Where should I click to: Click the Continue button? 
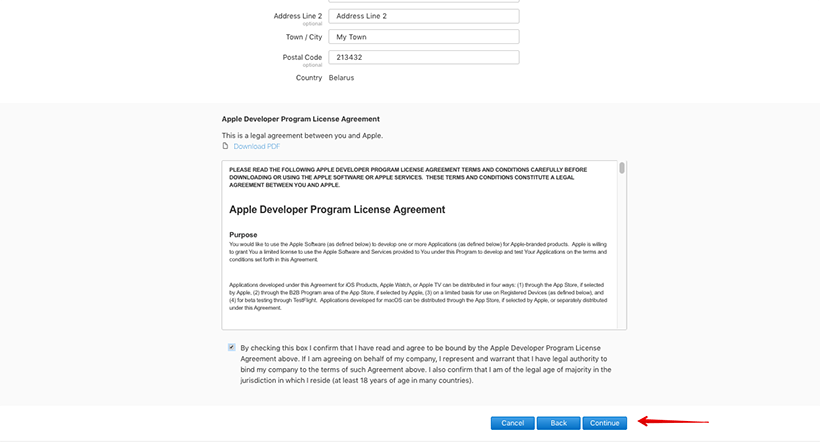coord(605,423)
